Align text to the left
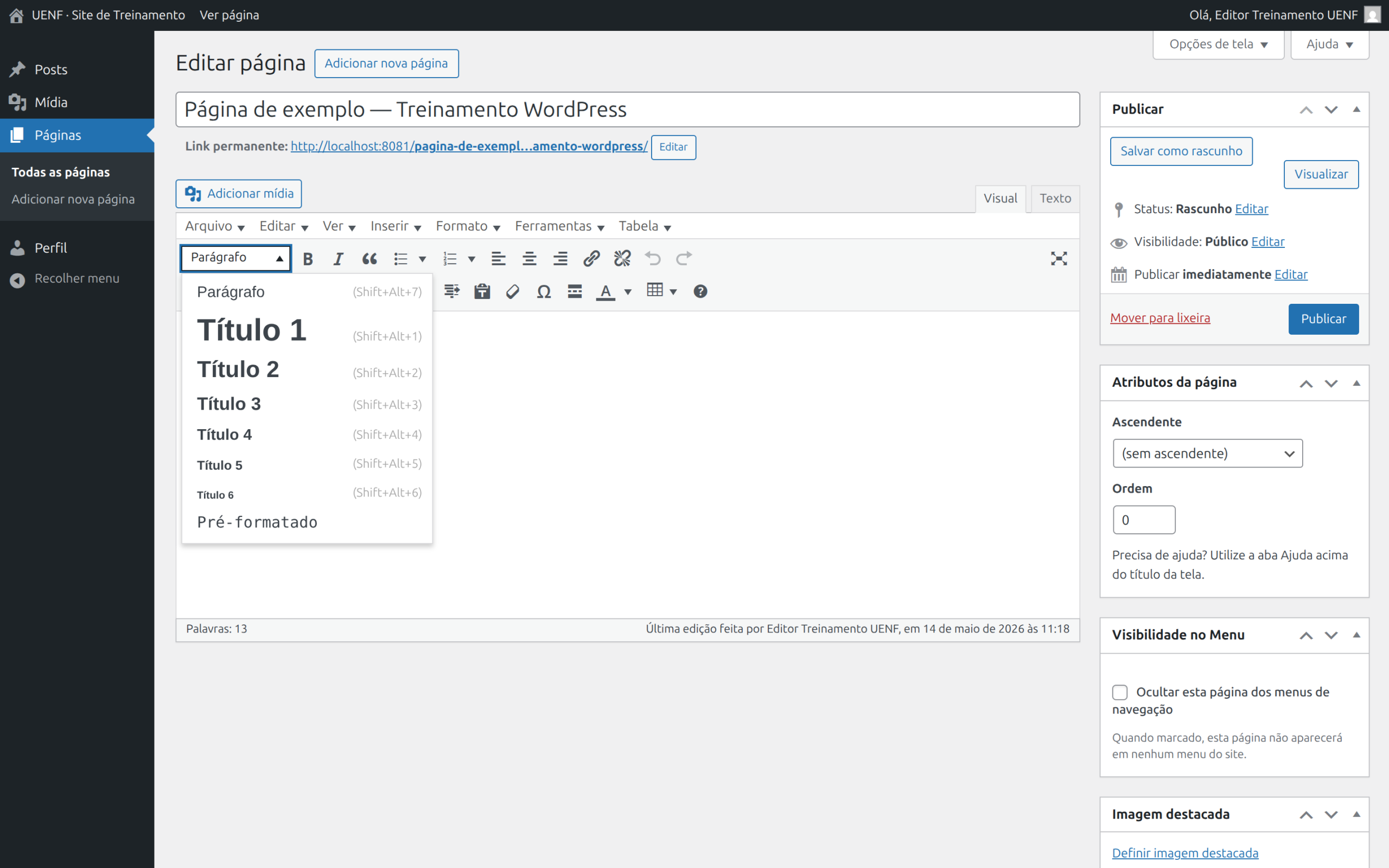This screenshot has width=1389, height=868. point(498,259)
